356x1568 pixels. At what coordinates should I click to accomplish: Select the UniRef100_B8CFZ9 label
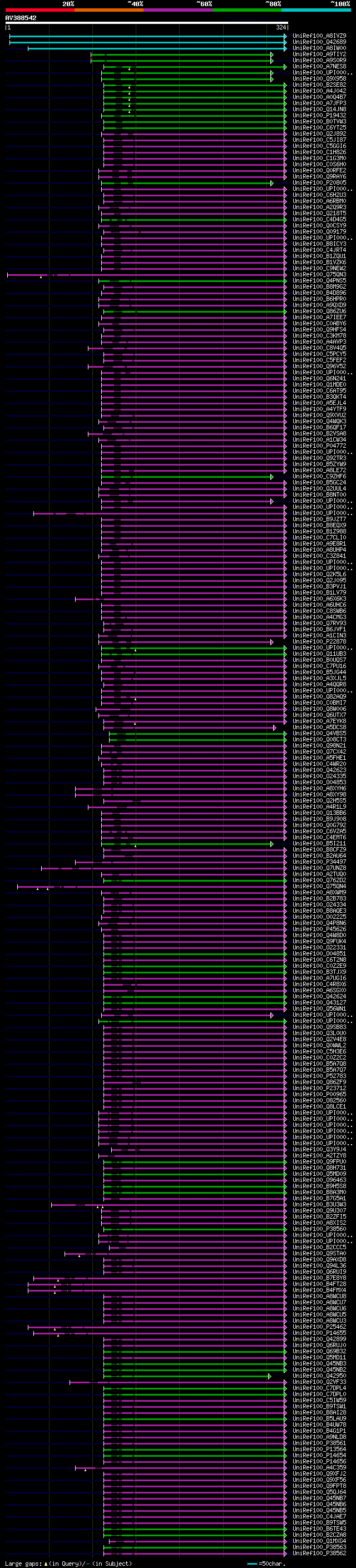tap(319, 849)
